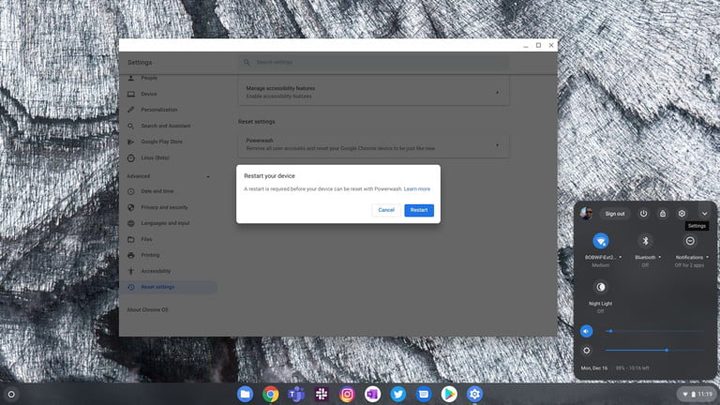Open the status tray showing the clock
This screenshot has width=720, height=405.
697,394
